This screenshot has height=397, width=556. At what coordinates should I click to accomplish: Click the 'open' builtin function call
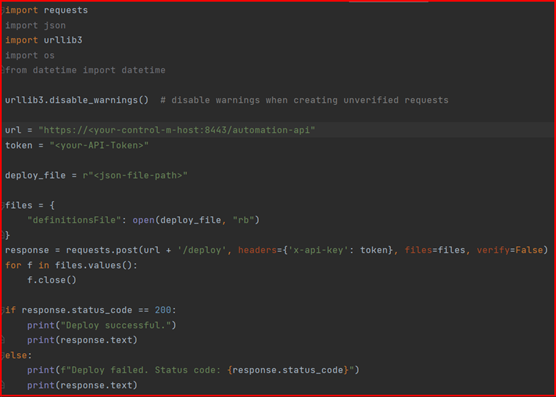(144, 220)
